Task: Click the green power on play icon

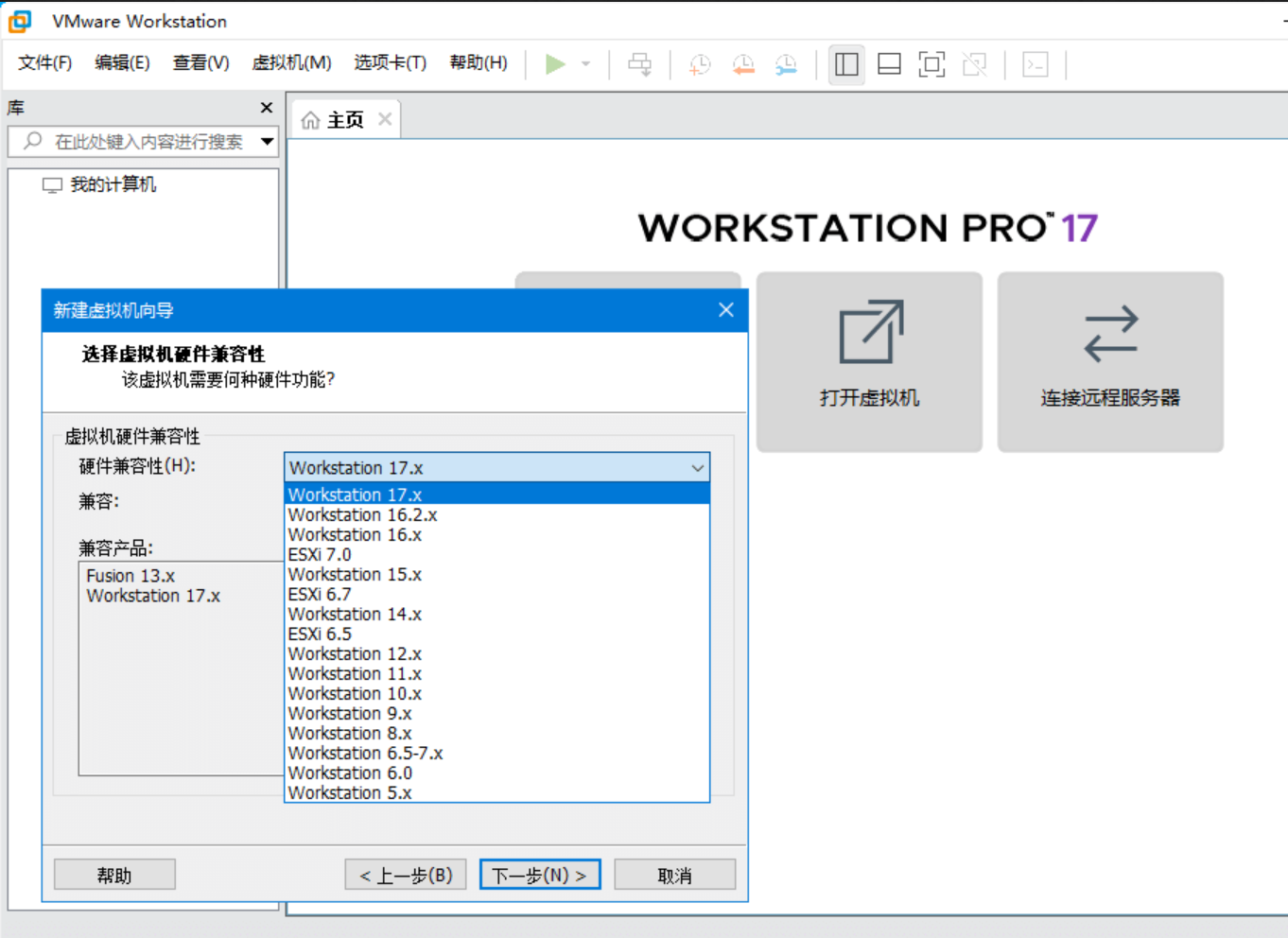Action: [x=555, y=64]
